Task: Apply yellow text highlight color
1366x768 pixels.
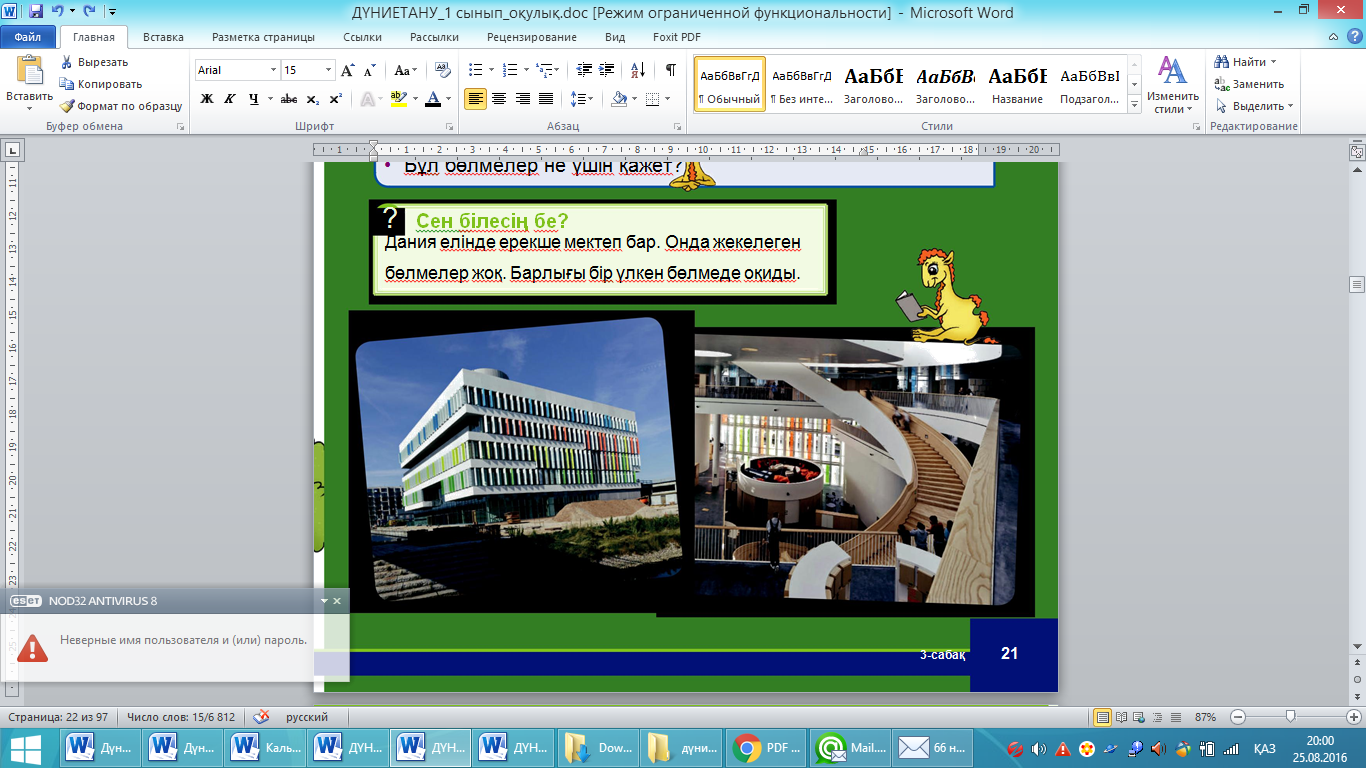Action: (398, 99)
